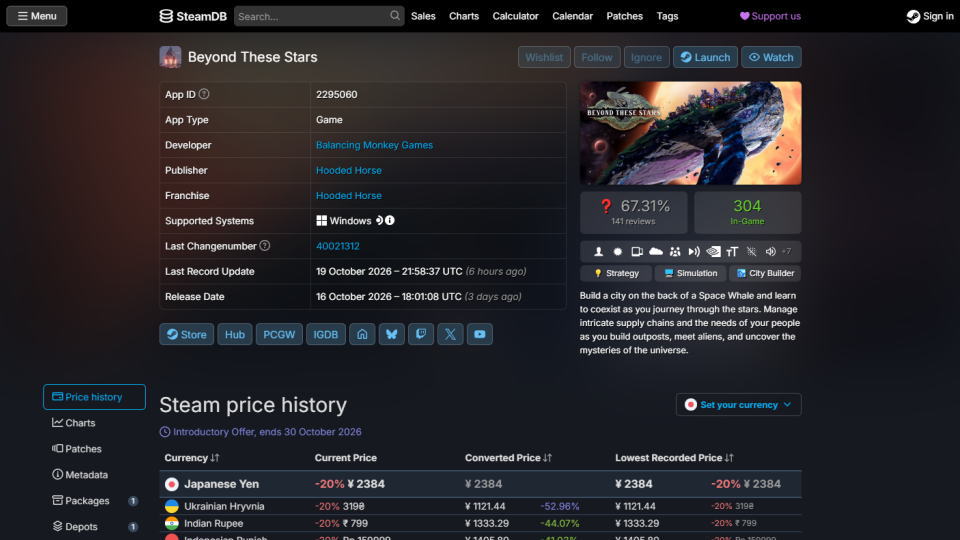Viewport: 960px width, 540px height.
Task: Toggle Watch for this game
Action: click(x=771, y=57)
